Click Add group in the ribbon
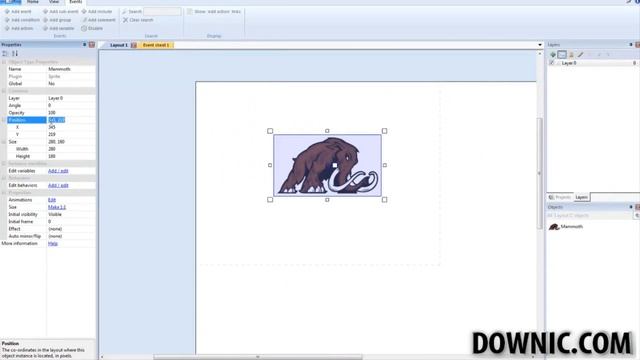This screenshot has height=360, width=640. pyautogui.click(x=57, y=20)
